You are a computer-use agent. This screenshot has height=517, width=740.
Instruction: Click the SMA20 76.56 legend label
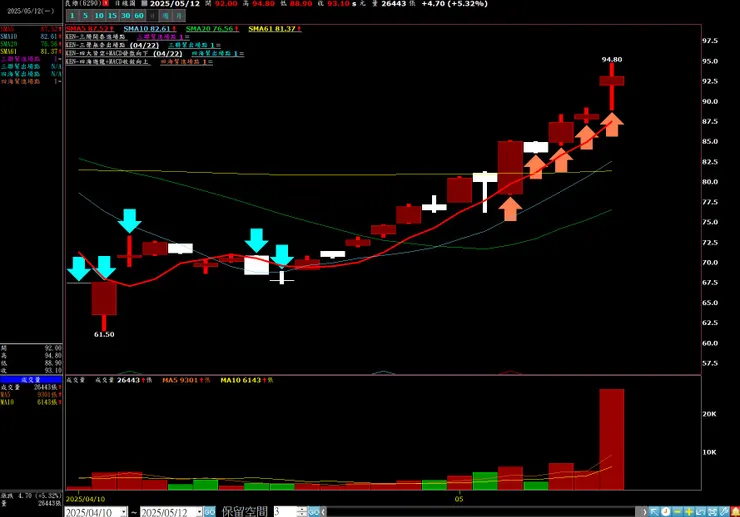(212, 29)
